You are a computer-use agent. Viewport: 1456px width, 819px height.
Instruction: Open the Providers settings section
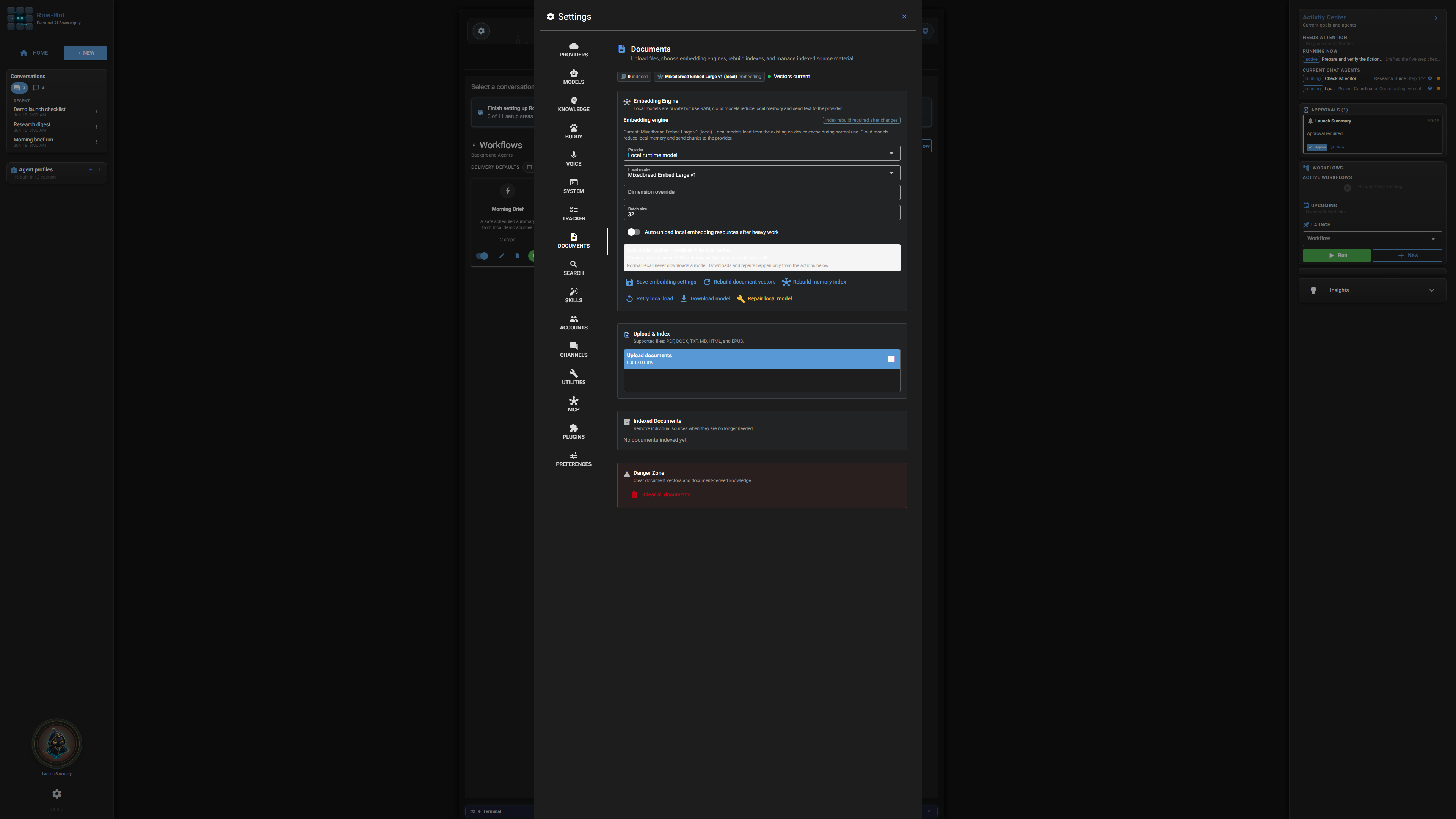click(x=573, y=50)
